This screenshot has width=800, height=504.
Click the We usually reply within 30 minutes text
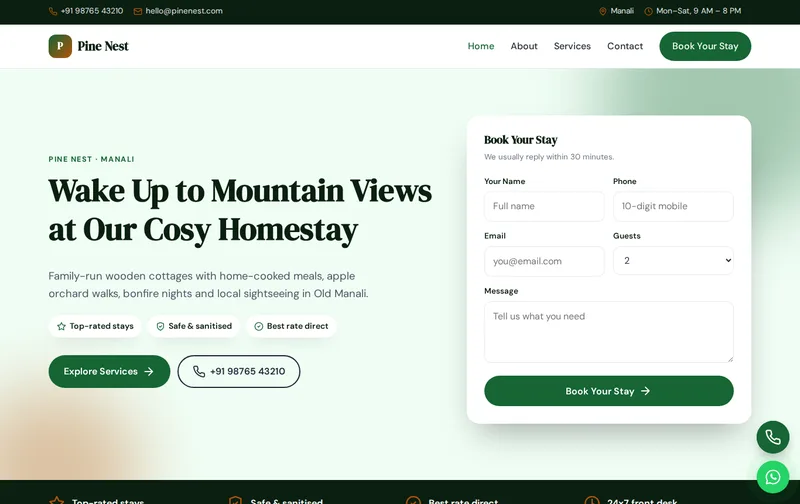[x=549, y=157]
